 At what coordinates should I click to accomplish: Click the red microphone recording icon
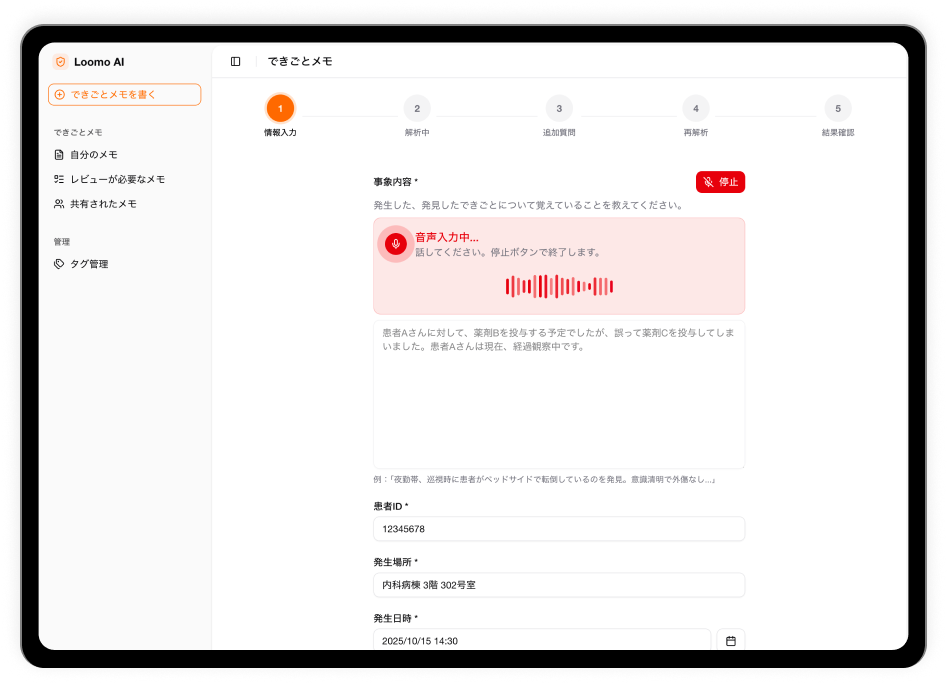396,244
